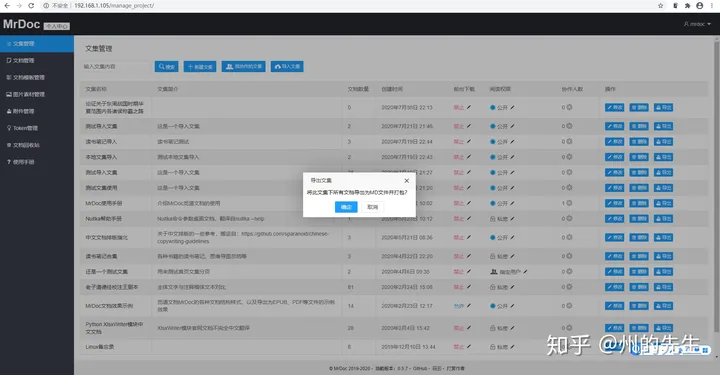Open the 打赏作者 link in the footer
The width and height of the screenshot is (720, 375).
pos(456,368)
